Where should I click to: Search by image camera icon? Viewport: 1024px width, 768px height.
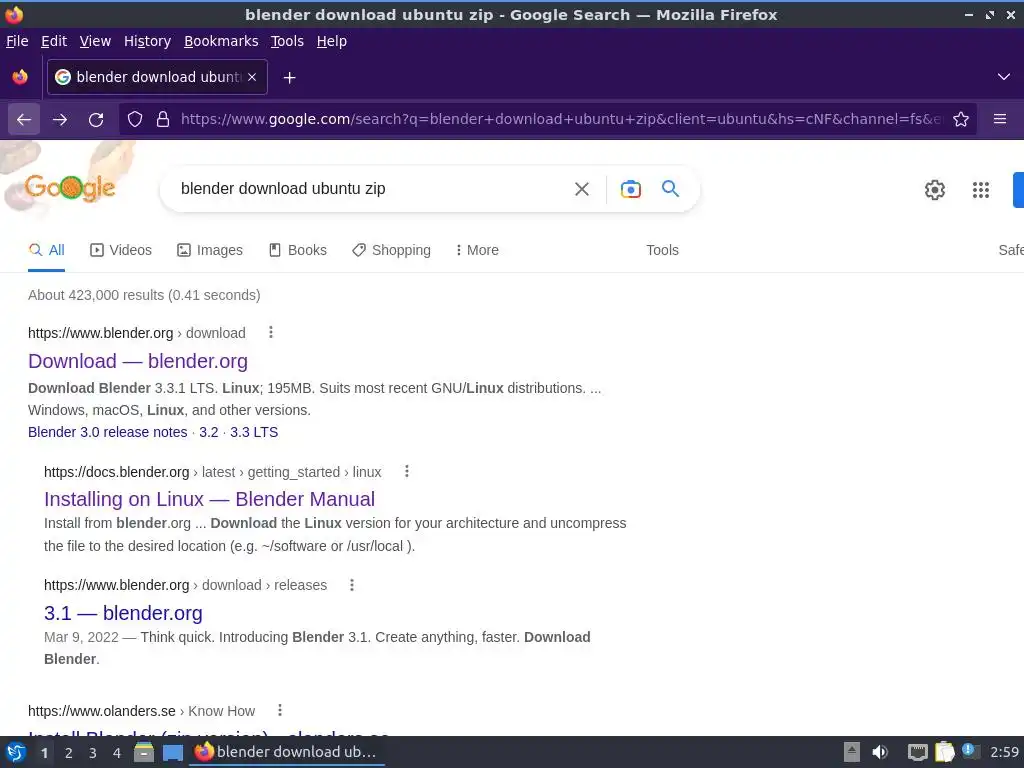click(630, 189)
